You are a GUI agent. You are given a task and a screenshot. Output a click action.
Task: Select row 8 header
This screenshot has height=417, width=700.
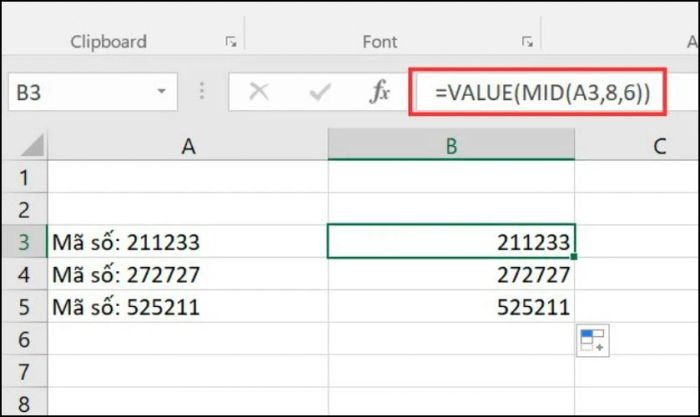pyautogui.click(x=24, y=402)
